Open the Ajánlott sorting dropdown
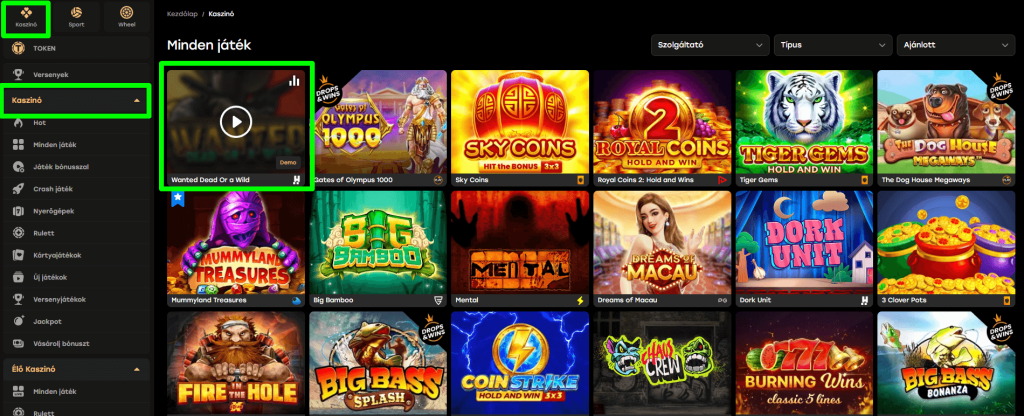The image size is (1024, 416). pos(955,45)
